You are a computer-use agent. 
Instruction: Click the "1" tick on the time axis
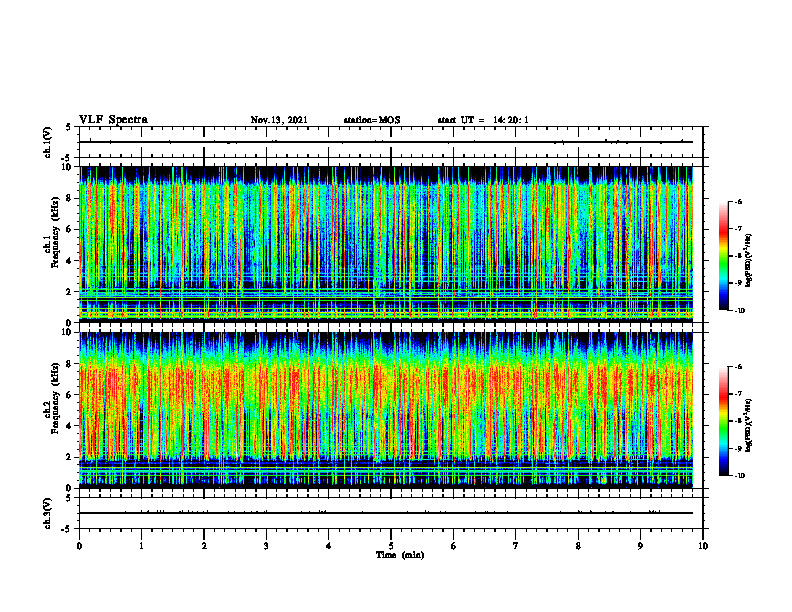pos(141,546)
